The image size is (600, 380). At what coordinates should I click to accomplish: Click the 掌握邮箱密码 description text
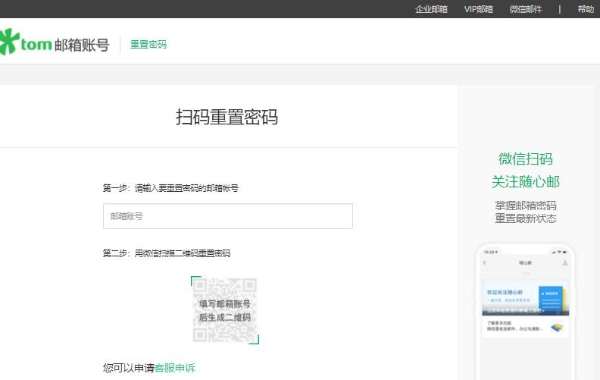(526, 205)
